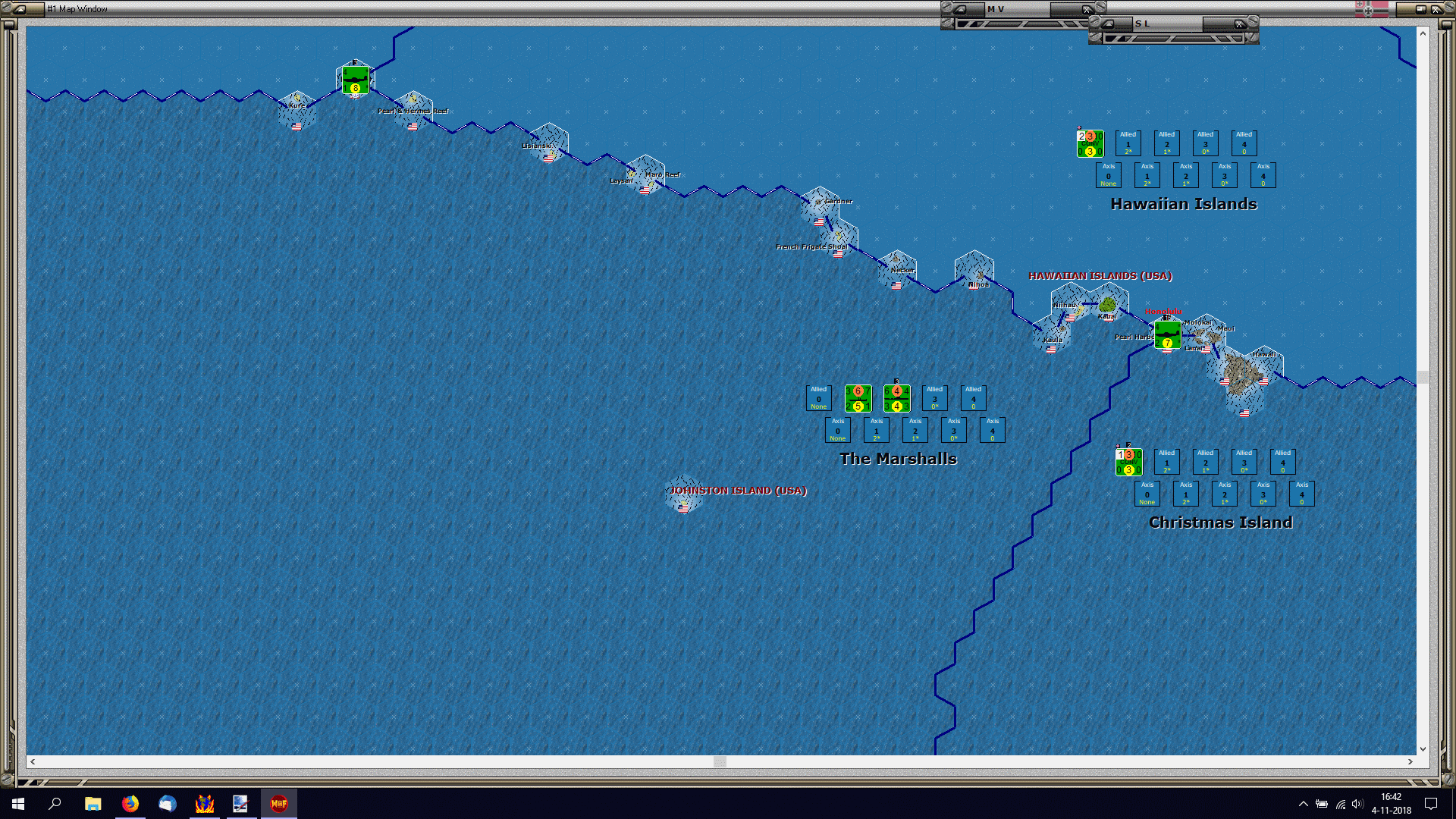
Task: Click the Christmas Island CONV convoy counter
Action: pos(1128,462)
